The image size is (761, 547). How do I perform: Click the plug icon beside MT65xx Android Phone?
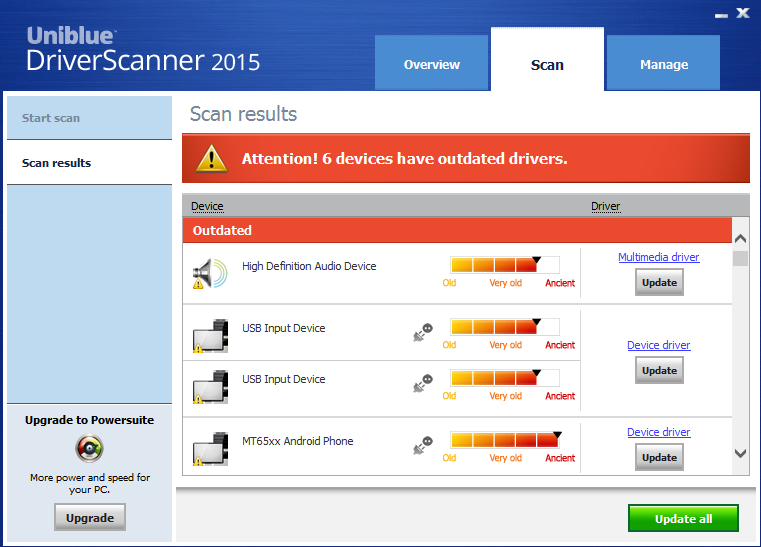click(423, 445)
